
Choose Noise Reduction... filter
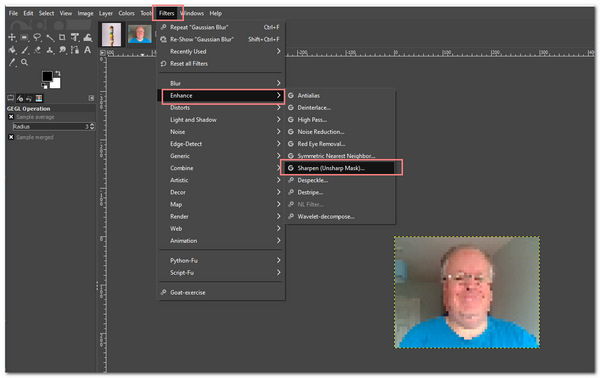(340, 132)
